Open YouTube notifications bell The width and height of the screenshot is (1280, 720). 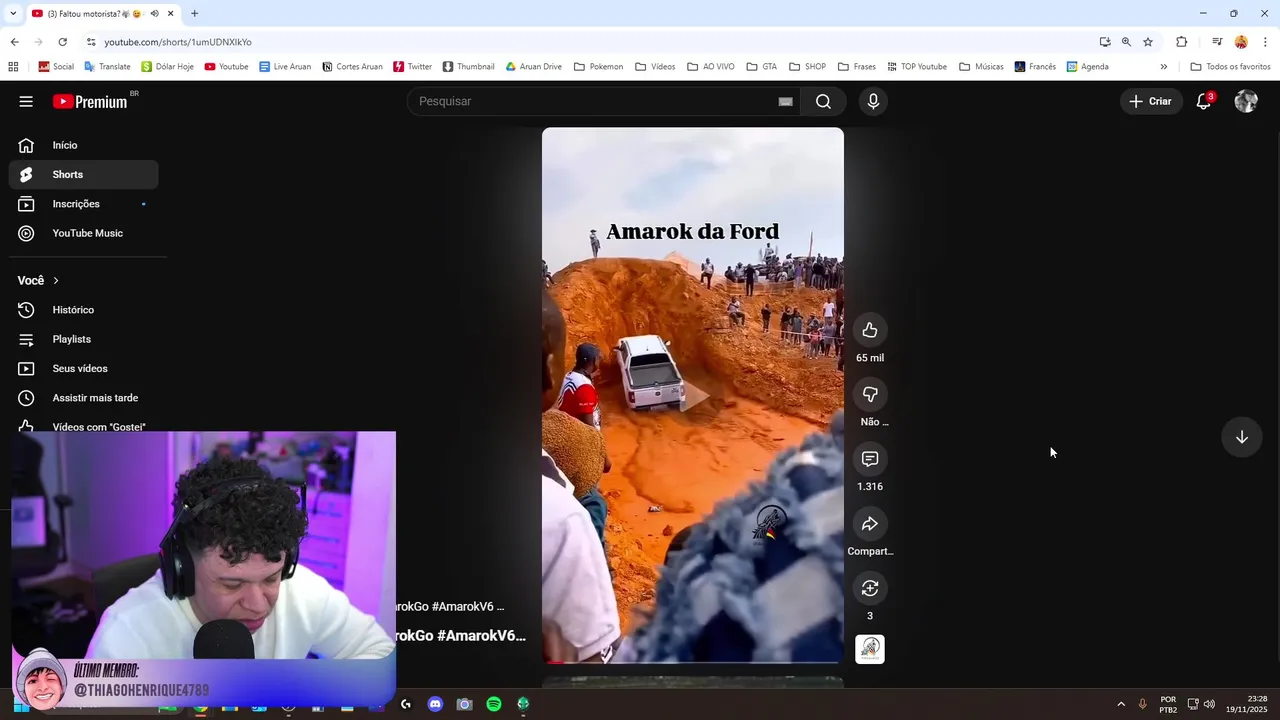[1204, 101]
